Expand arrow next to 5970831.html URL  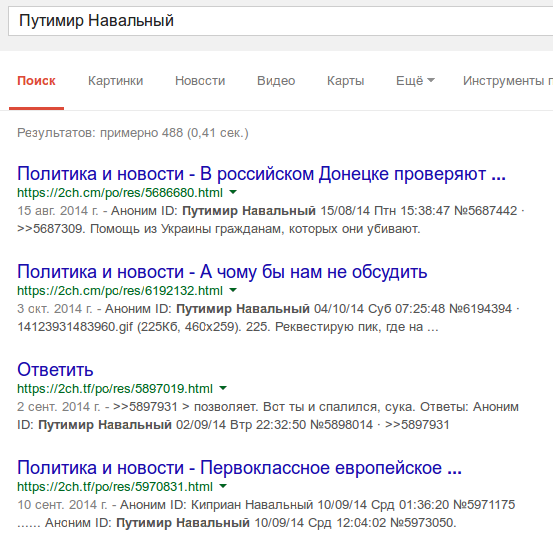[223, 486]
